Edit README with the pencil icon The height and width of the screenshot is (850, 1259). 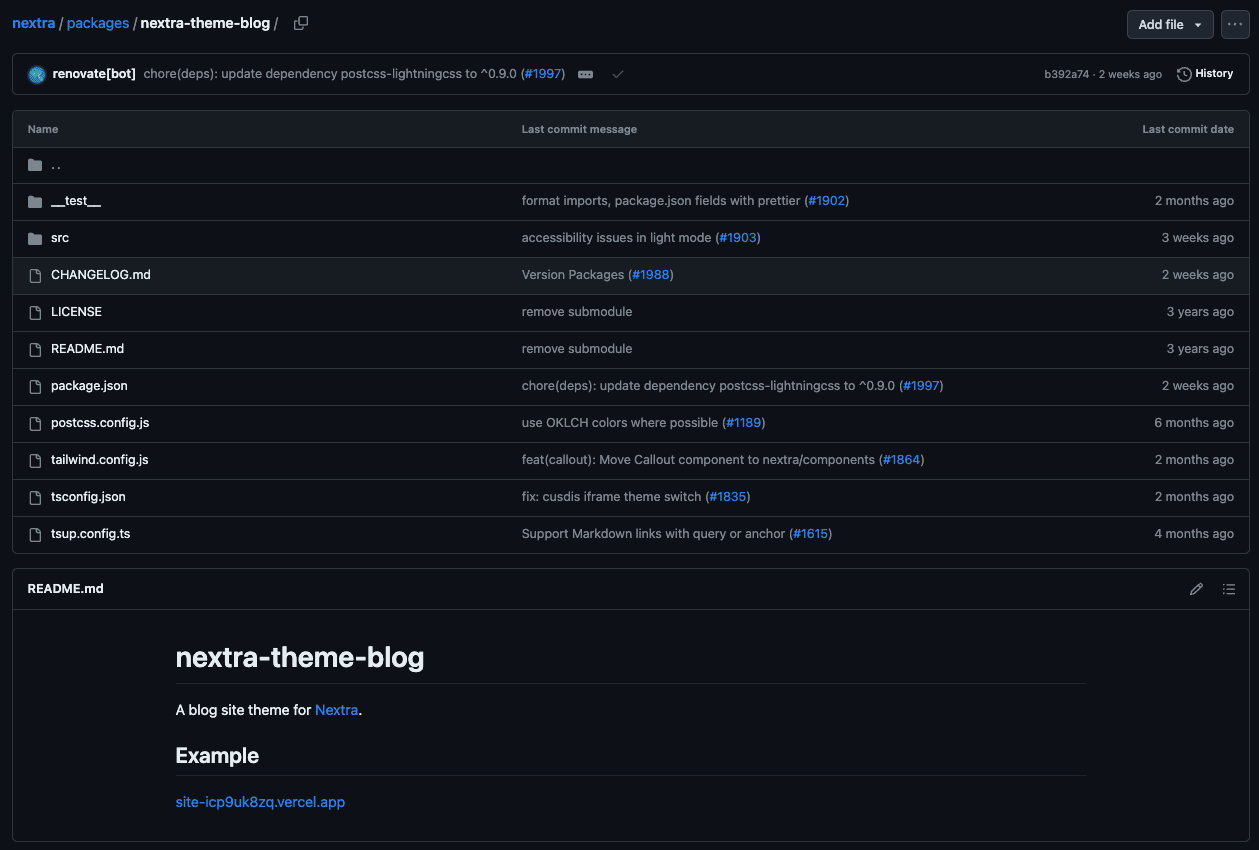click(x=1196, y=589)
